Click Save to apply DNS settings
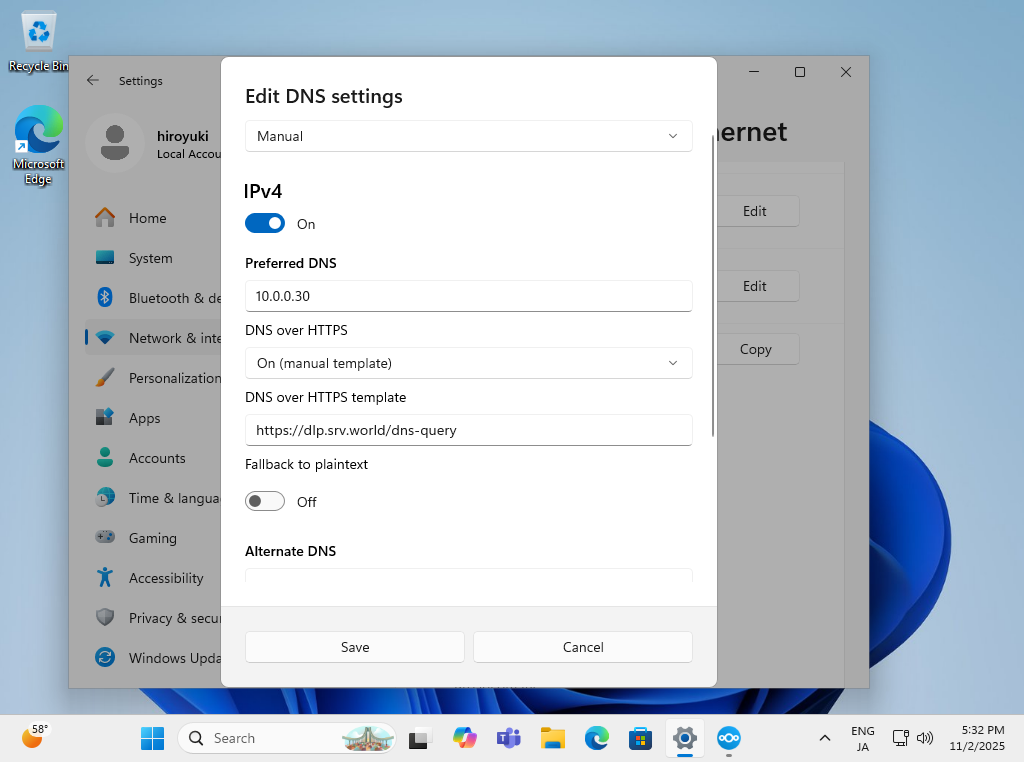The width and height of the screenshot is (1024, 762). [355, 647]
